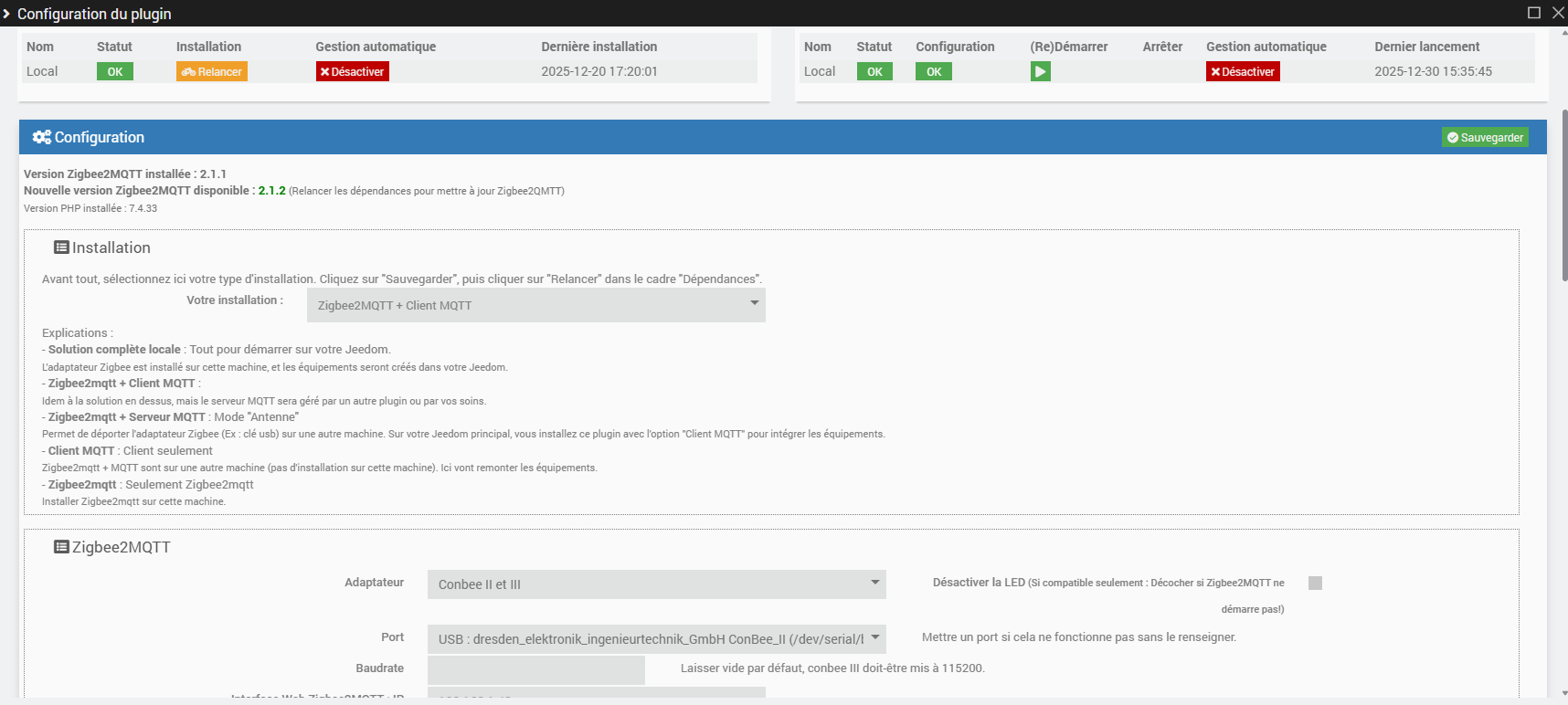The width and height of the screenshot is (1568, 705).
Task: Click the 'Solution complète locale' explanation line
Action: pyautogui.click(x=217, y=350)
